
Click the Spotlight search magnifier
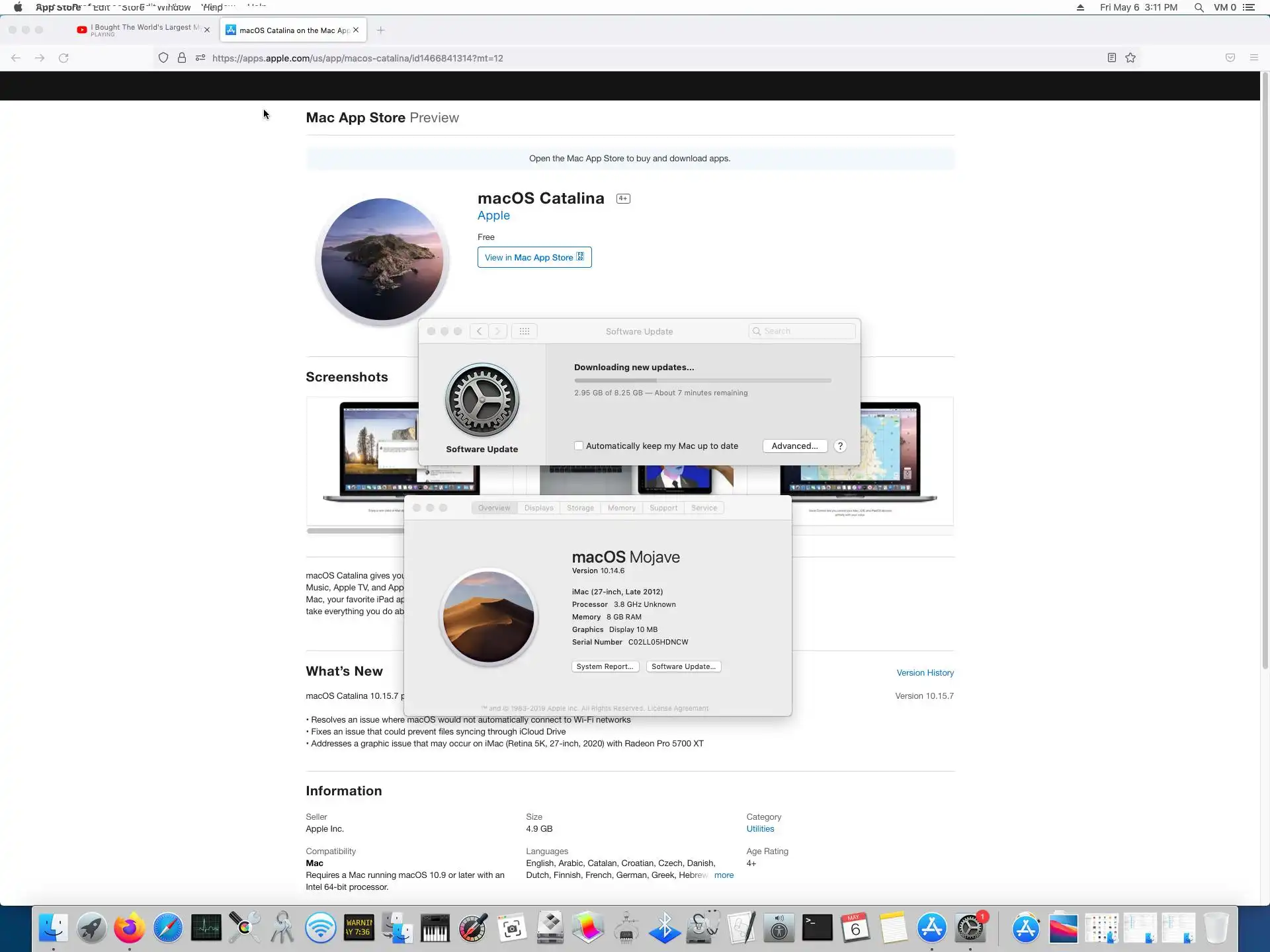[x=1199, y=7]
